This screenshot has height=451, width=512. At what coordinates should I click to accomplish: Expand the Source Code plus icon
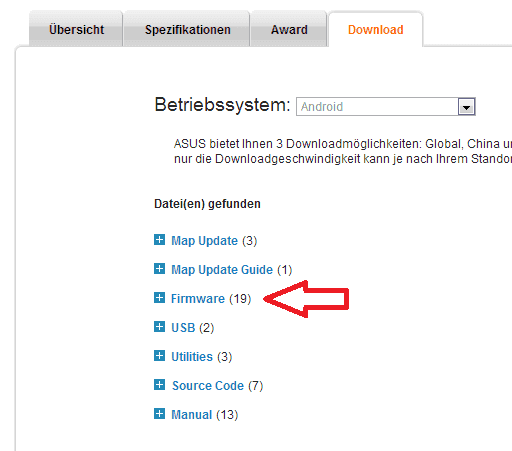point(159,385)
